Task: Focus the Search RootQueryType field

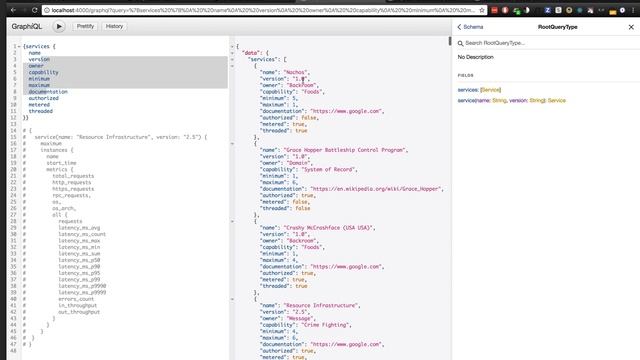Action: [x=546, y=43]
